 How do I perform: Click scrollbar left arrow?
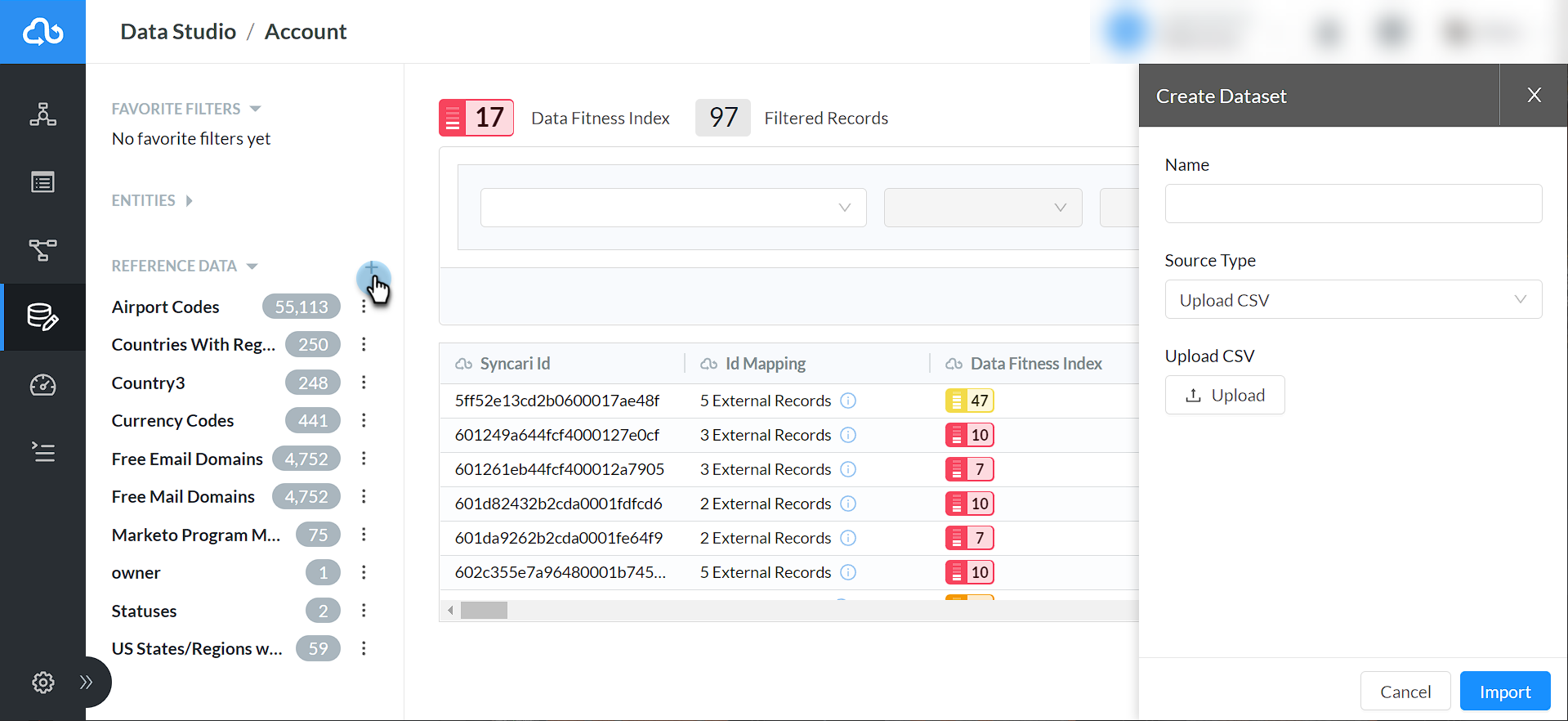point(450,611)
